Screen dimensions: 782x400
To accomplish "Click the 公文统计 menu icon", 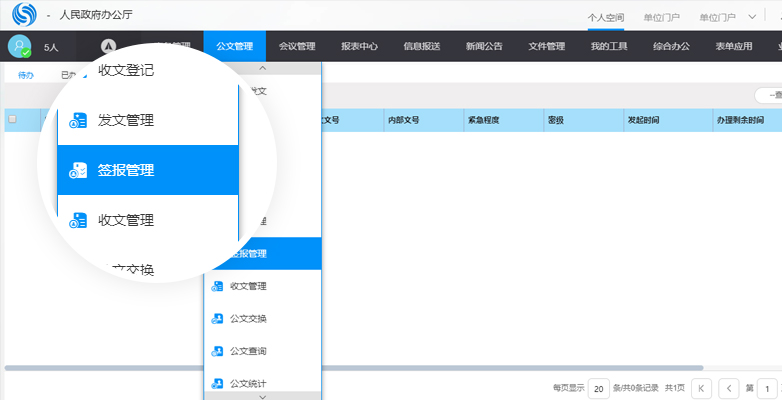I will pos(217,383).
